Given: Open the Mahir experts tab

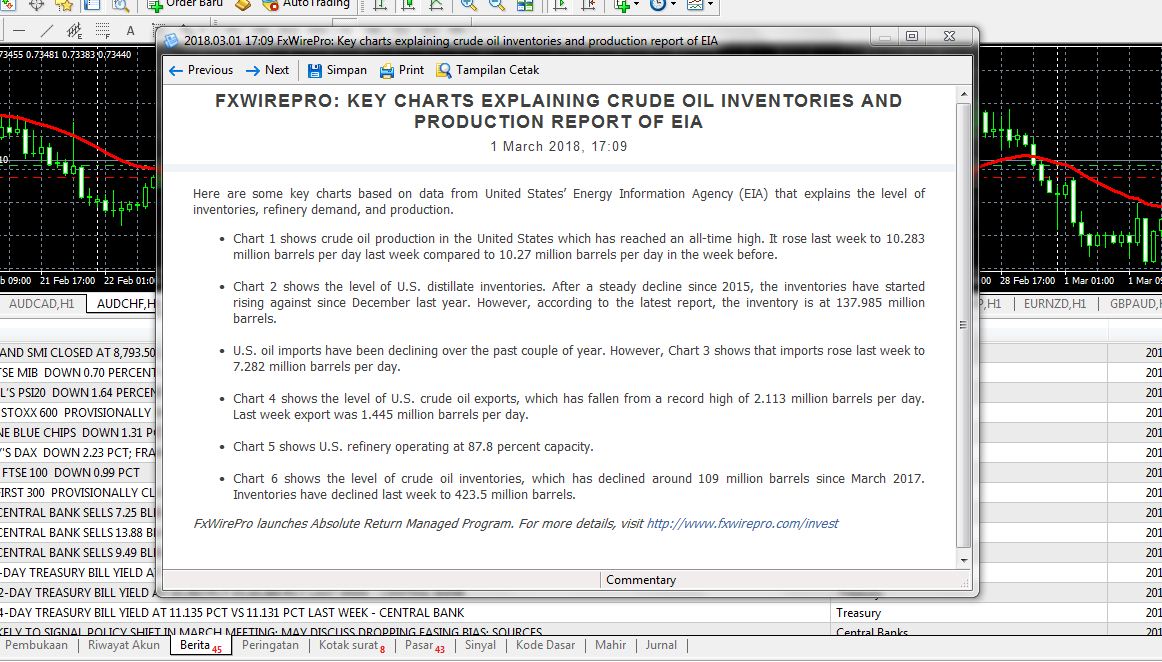Looking at the screenshot, I should (611, 645).
